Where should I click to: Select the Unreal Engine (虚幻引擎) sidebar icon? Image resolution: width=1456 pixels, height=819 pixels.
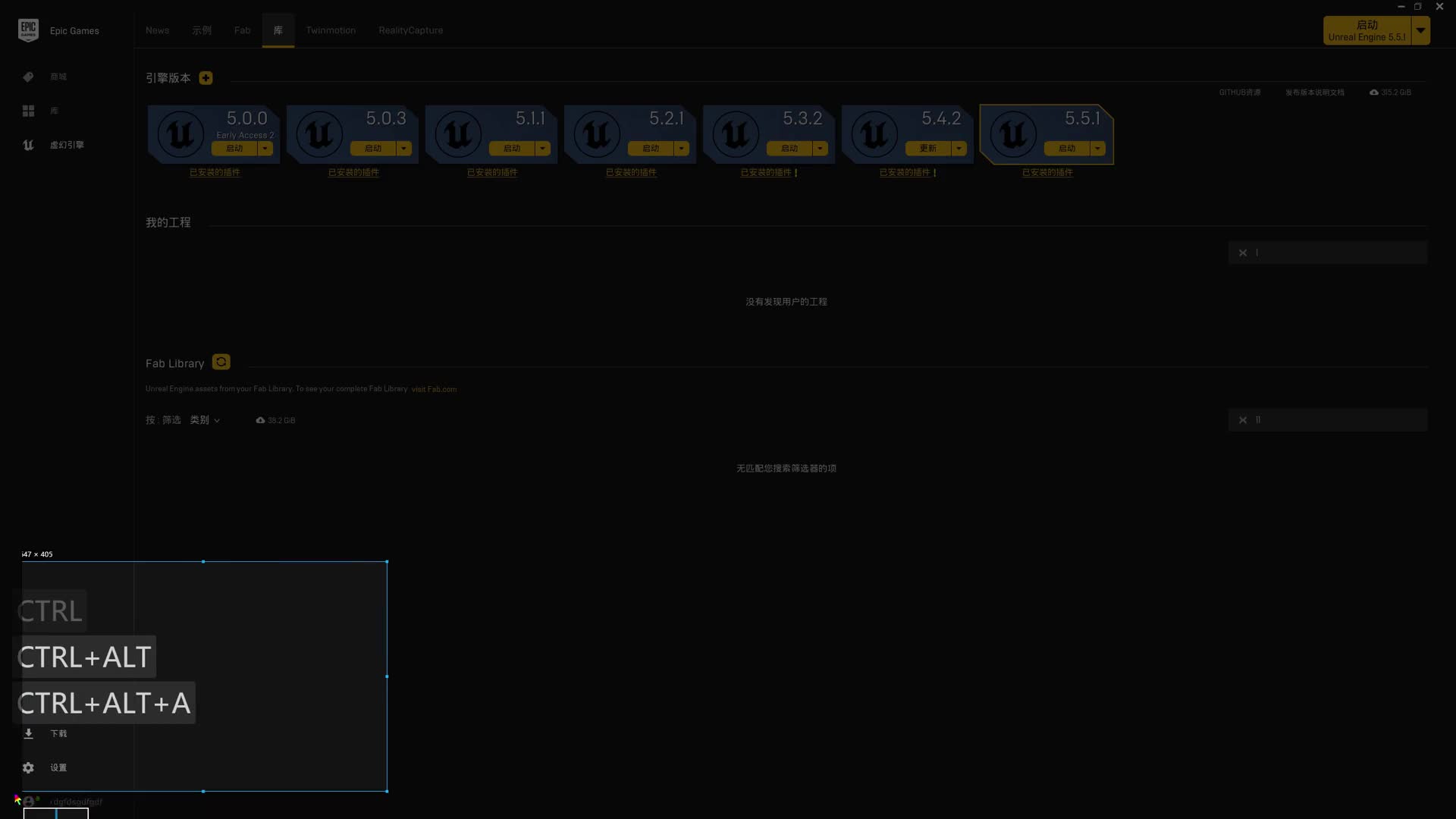tap(28, 145)
